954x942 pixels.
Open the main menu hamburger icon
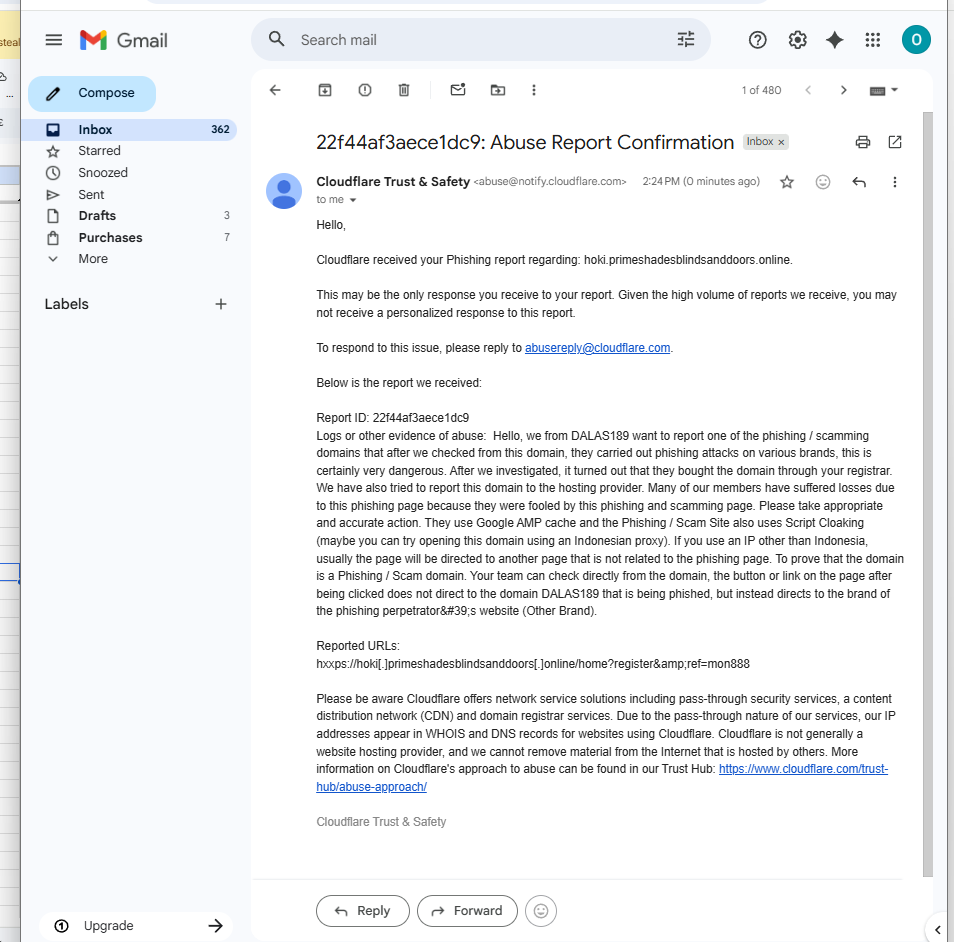pos(54,40)
